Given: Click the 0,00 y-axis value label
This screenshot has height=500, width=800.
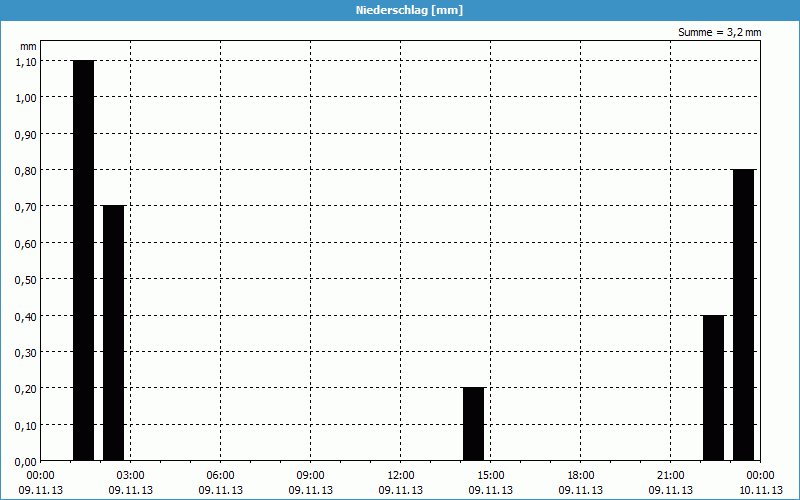Looking at the screenshot, I should coord(26,461).
